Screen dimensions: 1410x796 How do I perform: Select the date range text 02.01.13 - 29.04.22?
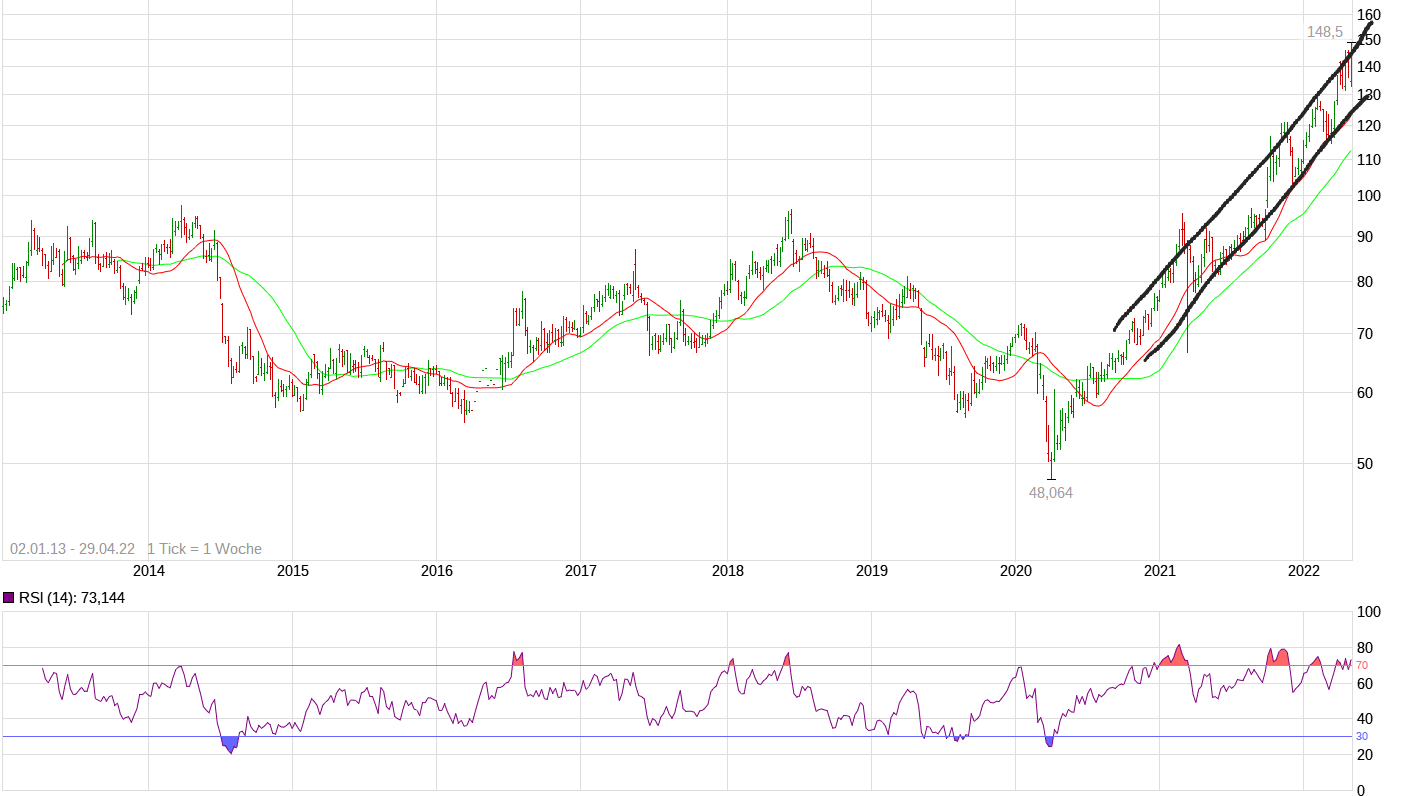[72, 549]
